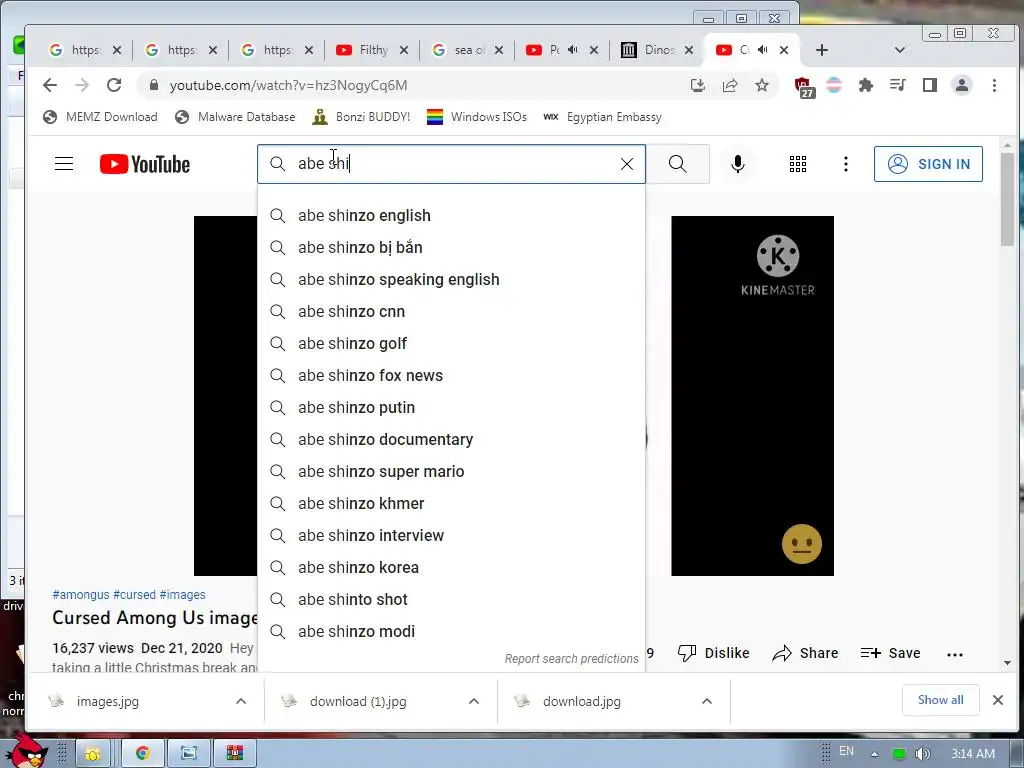This screenshot has height=768, width=1024.
Task: Open the MEMZ Download bookmark
Action: 100,117
